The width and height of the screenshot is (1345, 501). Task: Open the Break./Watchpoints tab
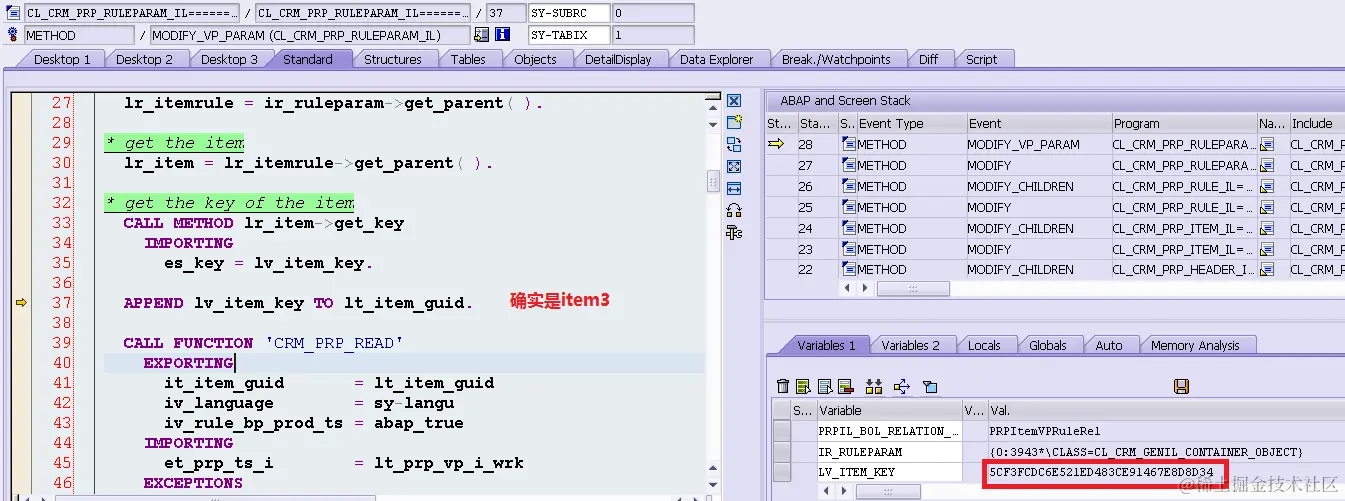[x=836, y=59]
